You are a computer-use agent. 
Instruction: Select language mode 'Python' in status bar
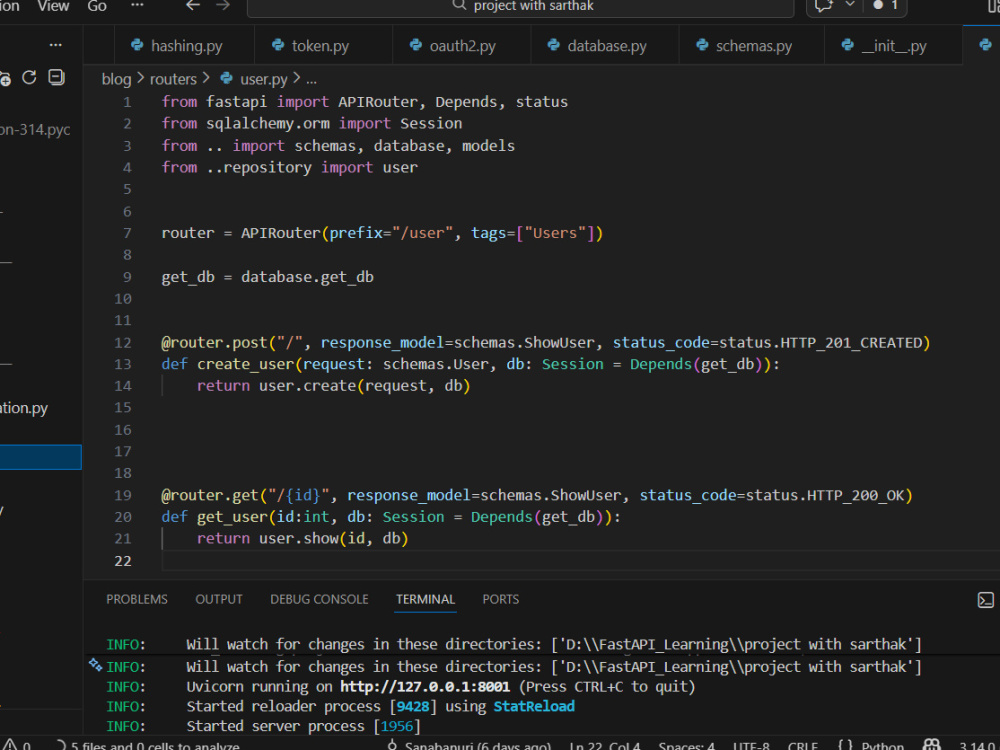click(x=883, y=745)
